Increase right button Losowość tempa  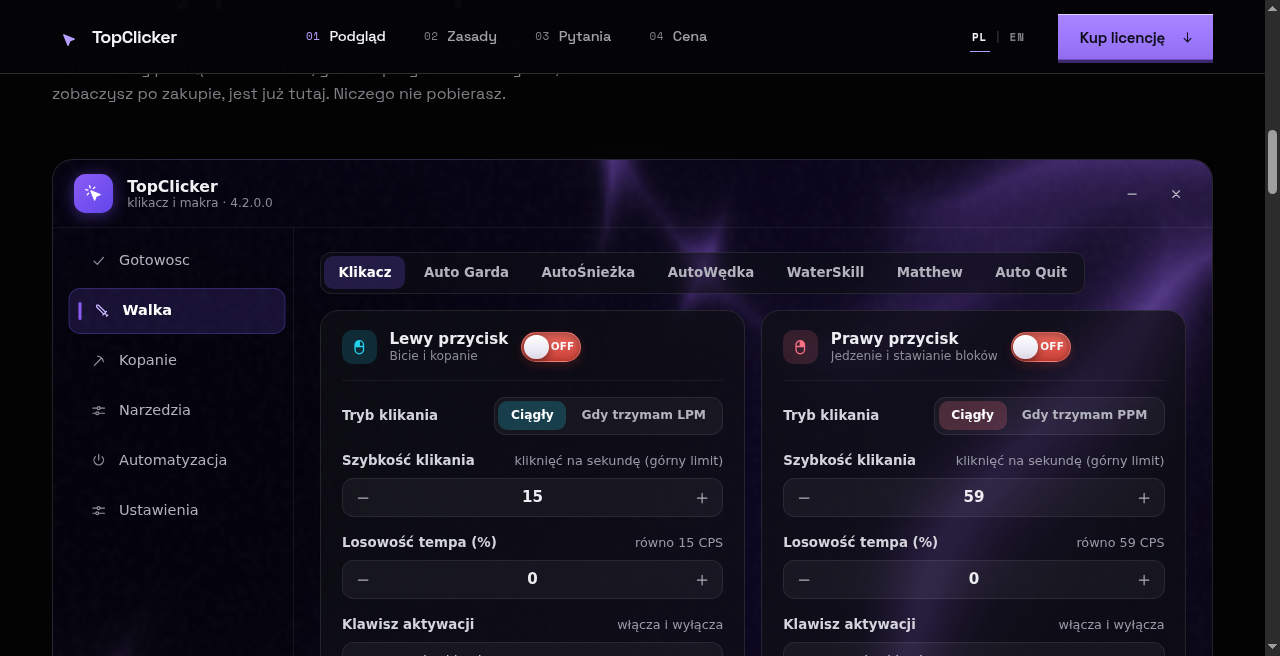(x=1144, y=579)
